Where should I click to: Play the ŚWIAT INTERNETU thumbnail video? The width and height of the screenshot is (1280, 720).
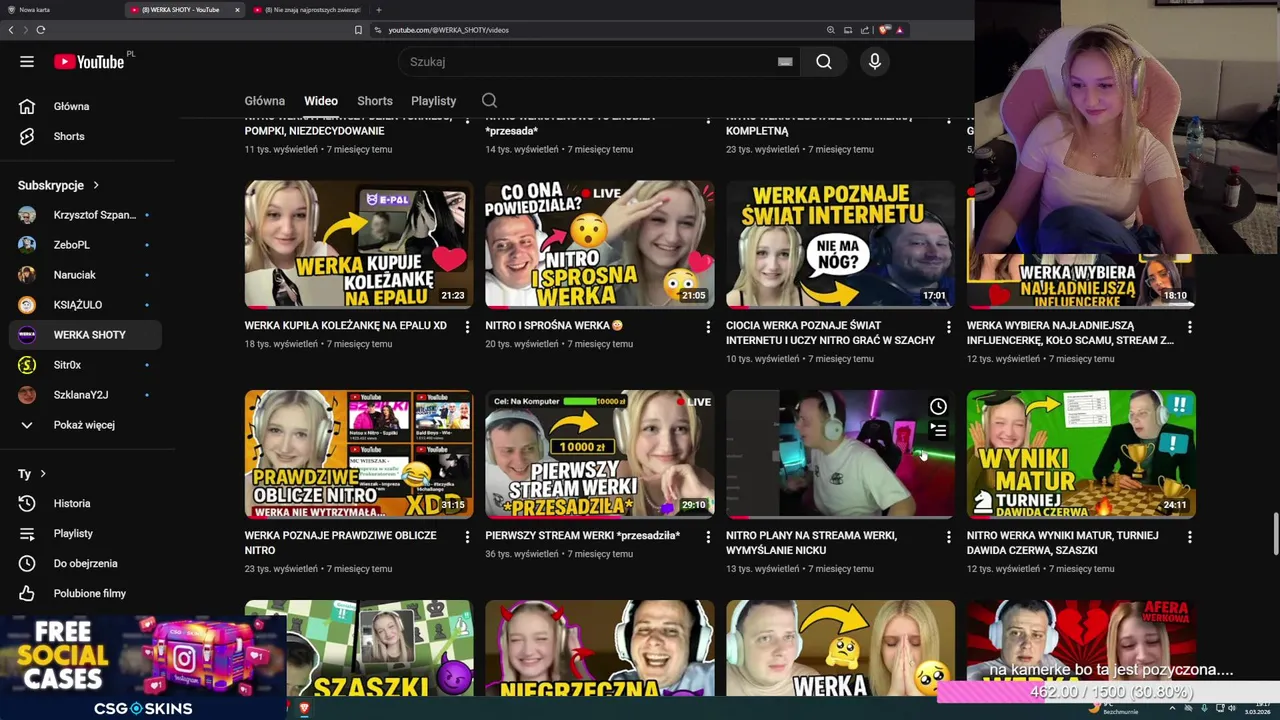[x=840, y=244]
